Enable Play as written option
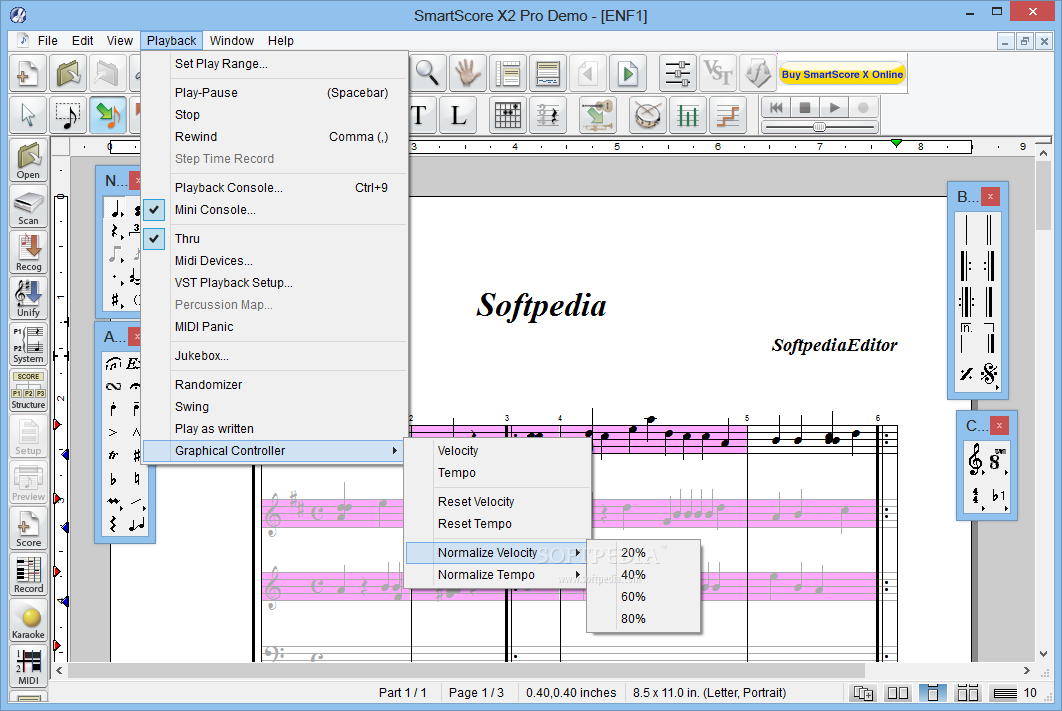This screenshot has height=711, width=1062. (x=275, y=429)
